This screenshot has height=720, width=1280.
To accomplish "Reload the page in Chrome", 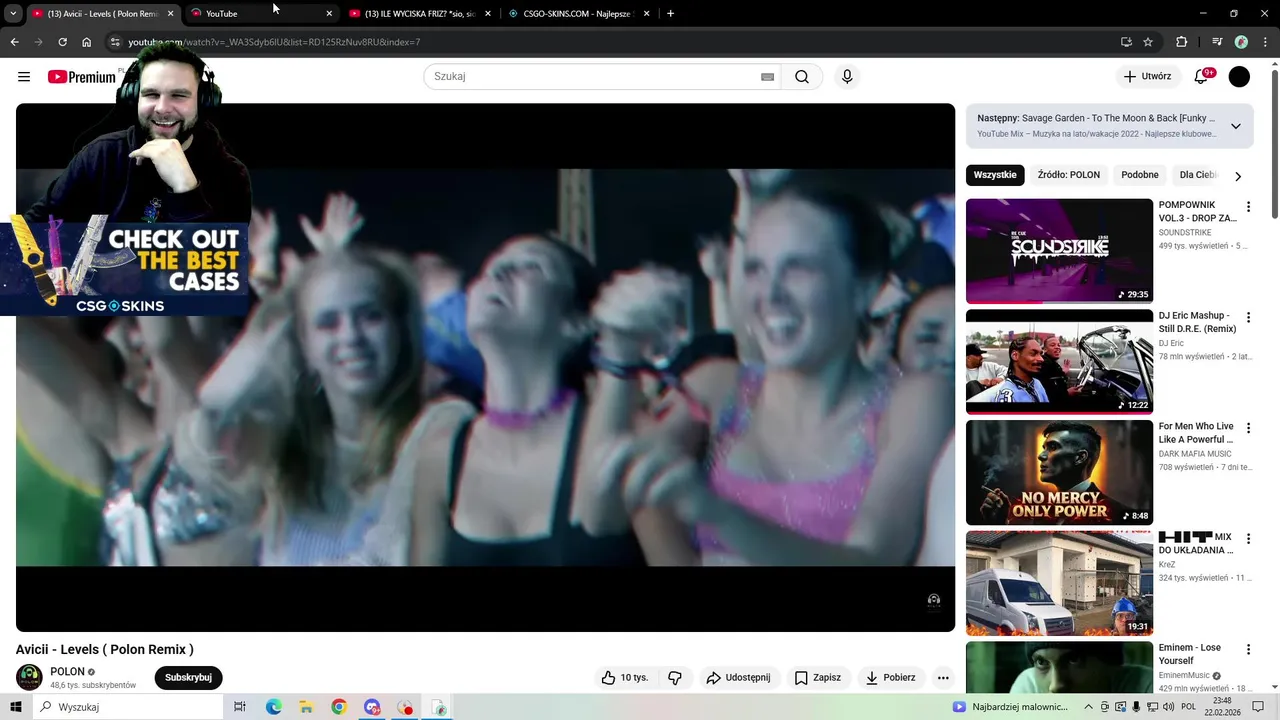I will [62, 42].
